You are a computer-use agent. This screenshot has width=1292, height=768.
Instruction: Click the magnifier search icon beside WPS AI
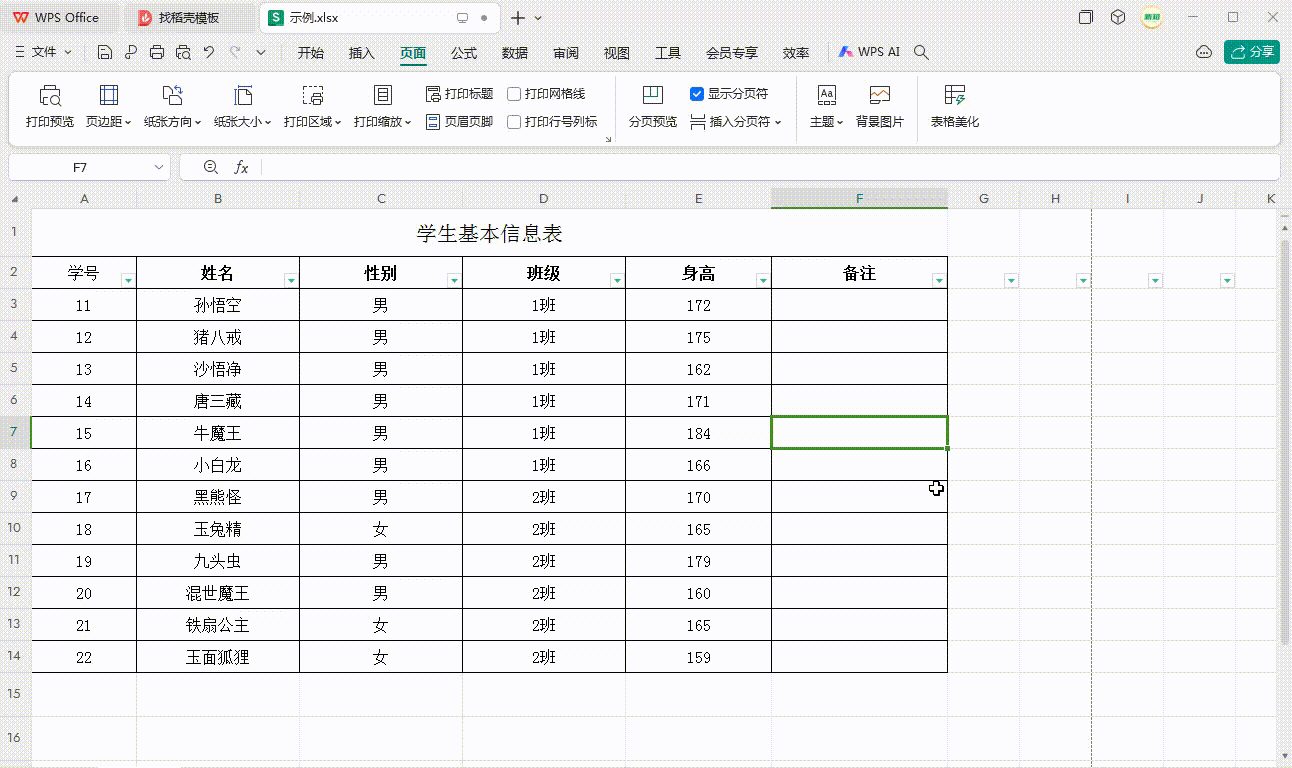coord(922,52)
